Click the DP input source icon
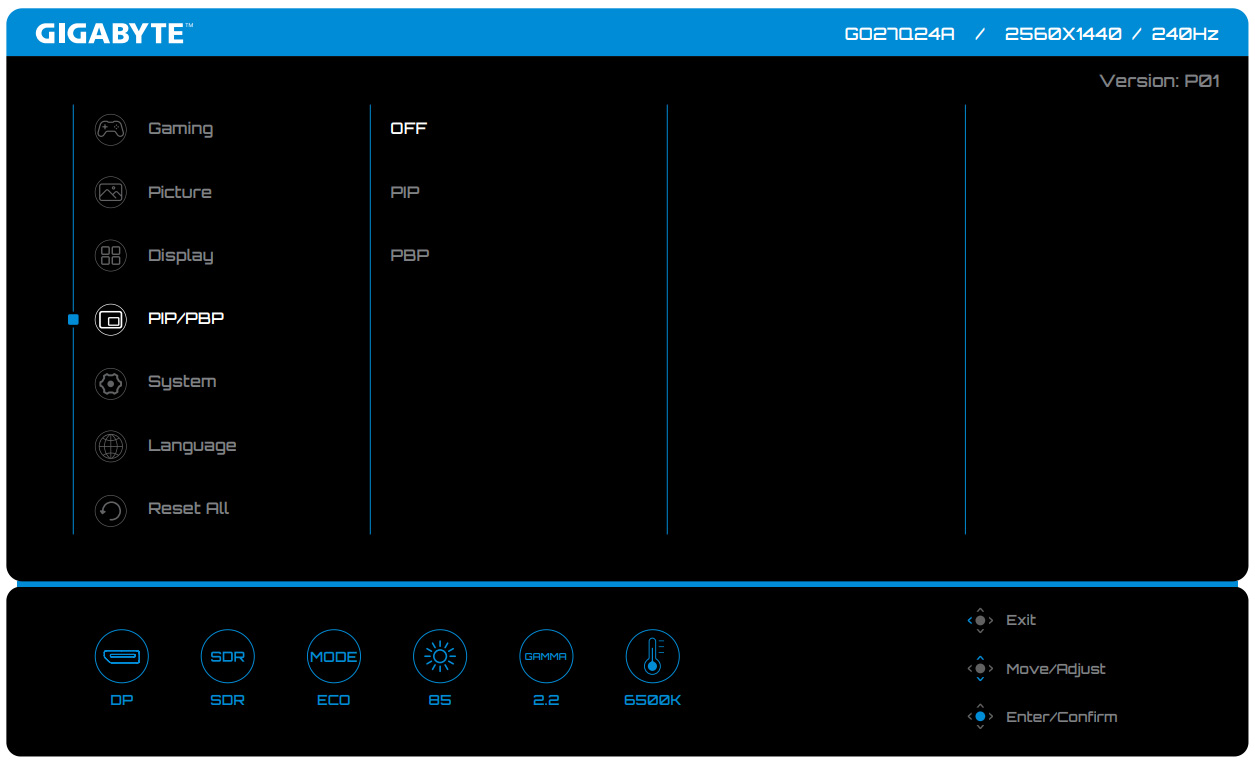Viewport: 1255px width, 764px height. (122, 657)
